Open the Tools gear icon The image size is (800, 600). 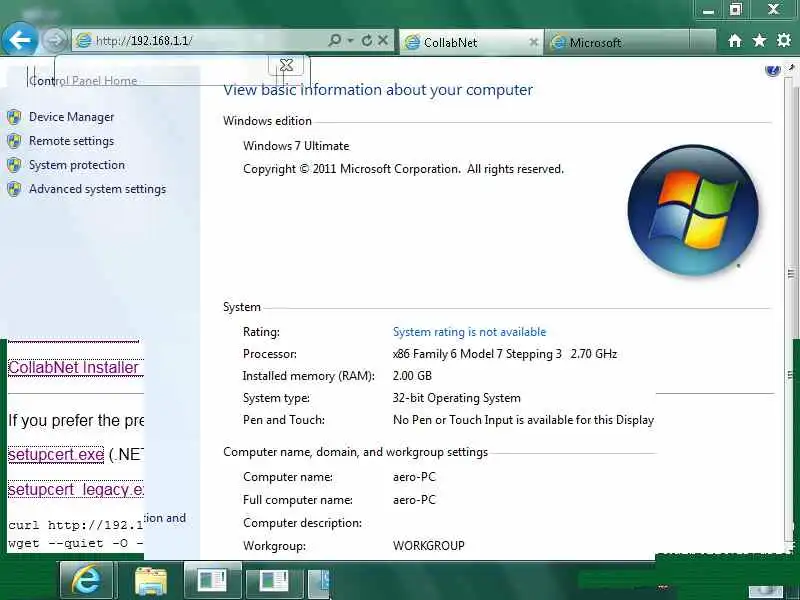tap(784, 41)
